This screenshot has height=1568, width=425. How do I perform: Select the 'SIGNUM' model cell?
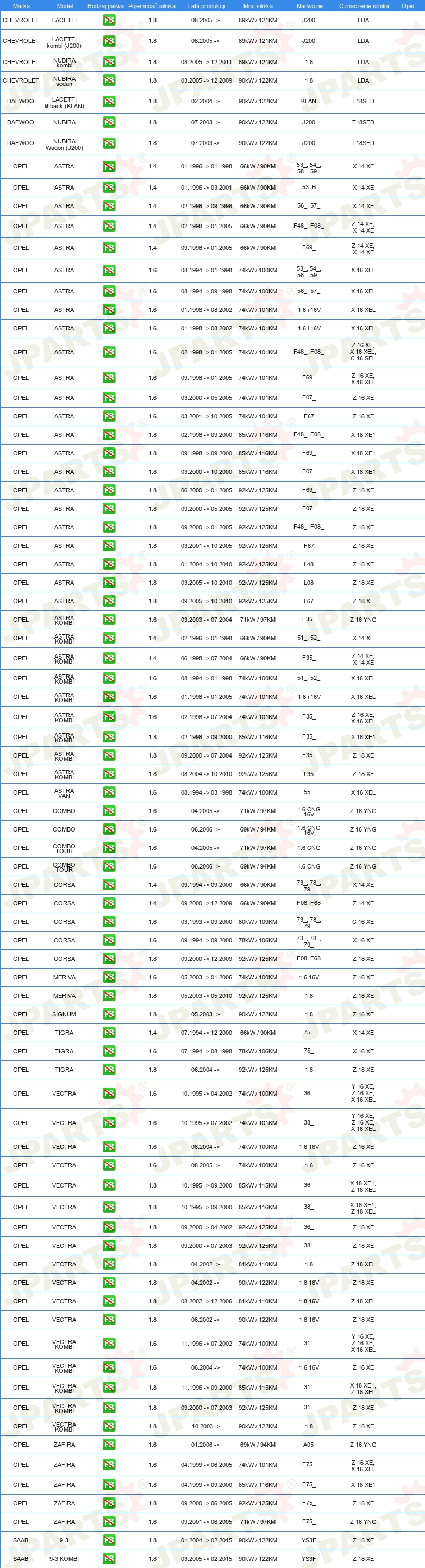click(x=64, y=1014)
